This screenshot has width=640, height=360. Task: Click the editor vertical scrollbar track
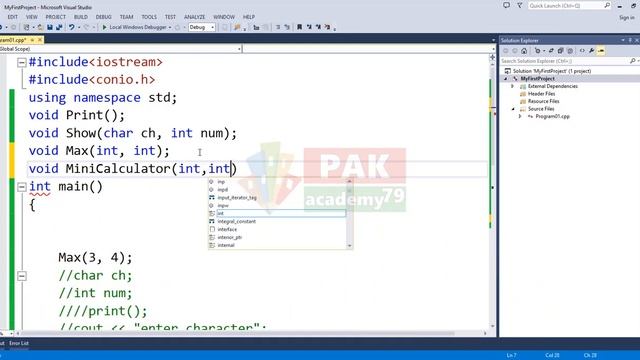coord(492,196)
